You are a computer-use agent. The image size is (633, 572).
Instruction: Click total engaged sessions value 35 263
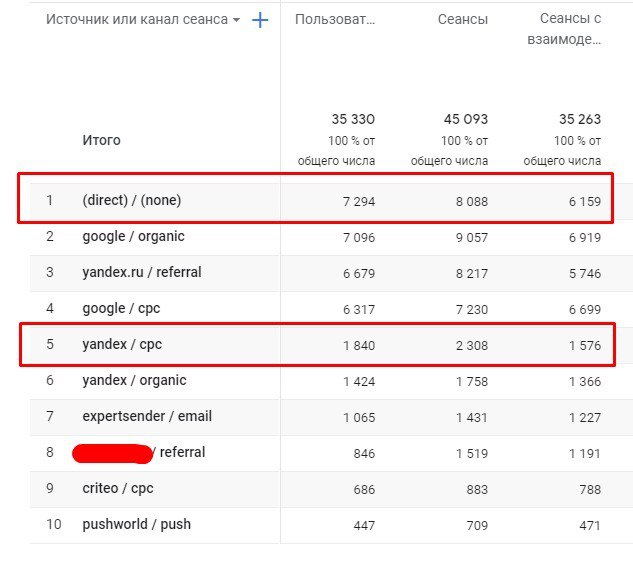(x=580, y=119)
